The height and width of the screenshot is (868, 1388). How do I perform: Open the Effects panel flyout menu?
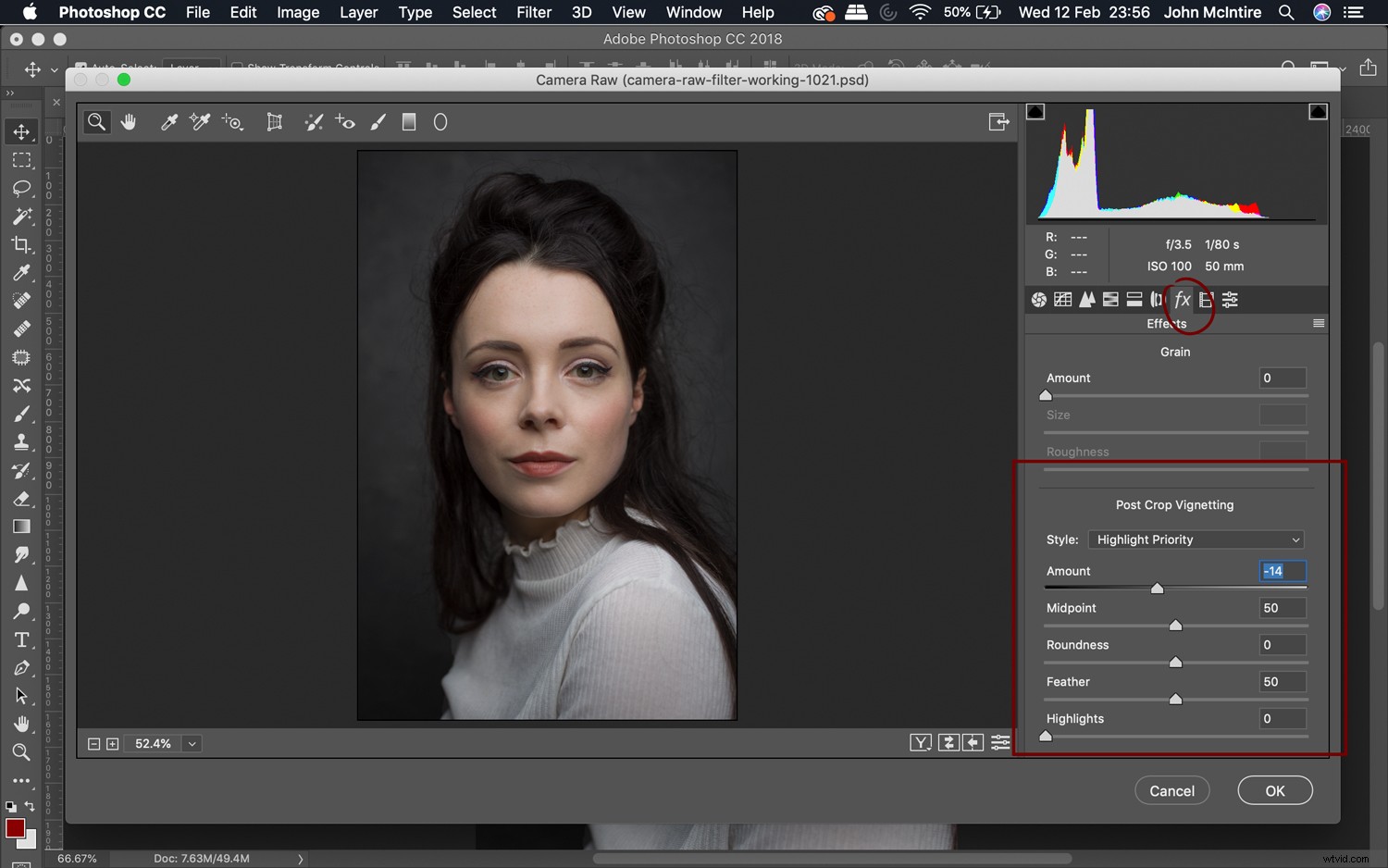pyautogui.click(x=1320, y=323)
